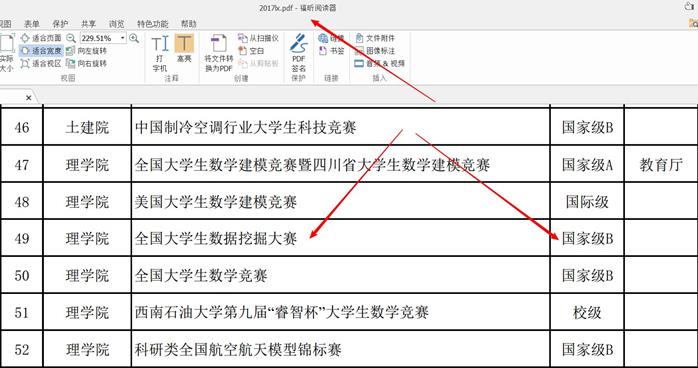Zoom out with the minus magnifier
Viewport: 698px width, 368px height.
pyautogui.click(x=71, y=38)
